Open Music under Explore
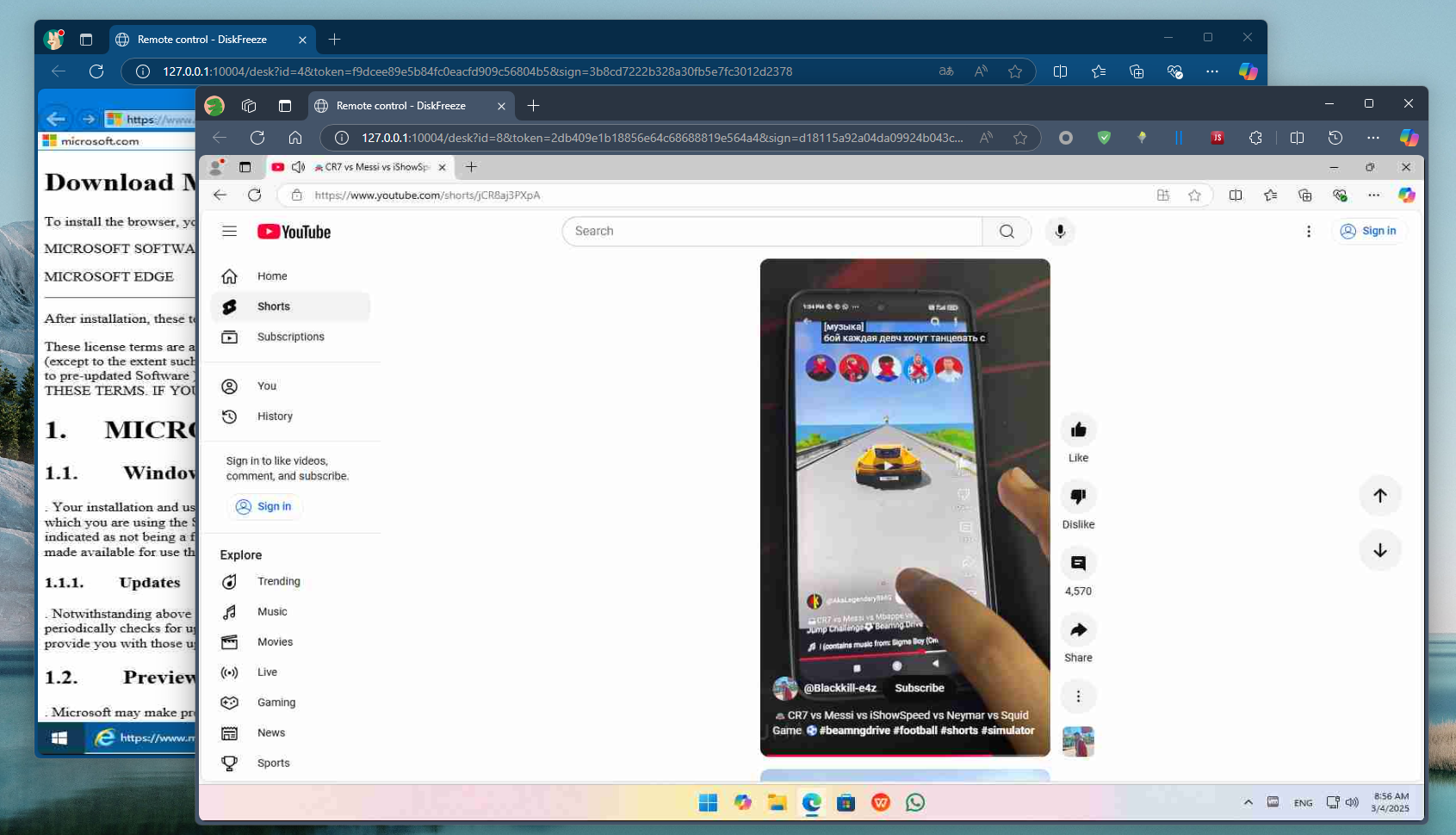Image resolution: width=1456 pixels, height=835 pixels. (x=291, y=612)
